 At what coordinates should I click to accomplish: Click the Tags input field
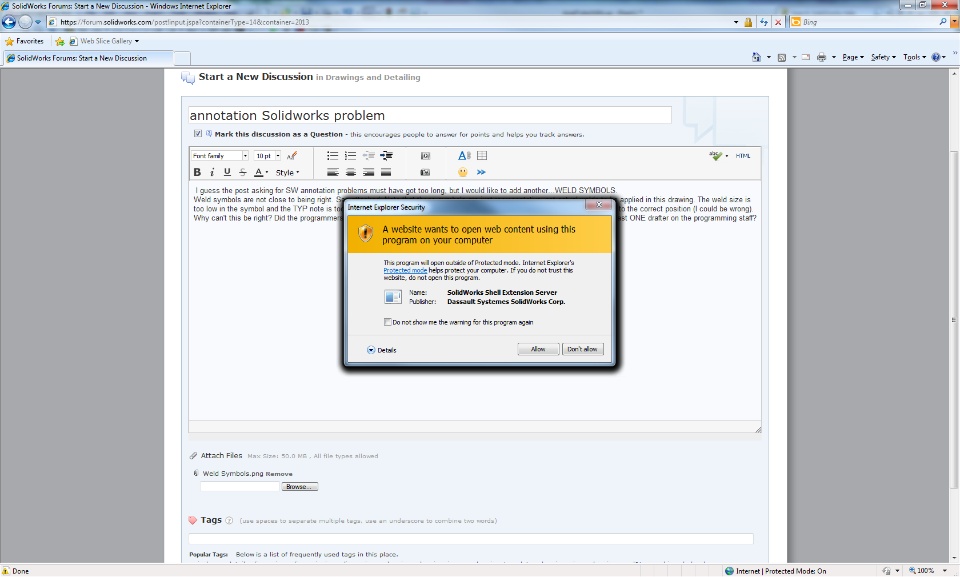pos(471,538)
